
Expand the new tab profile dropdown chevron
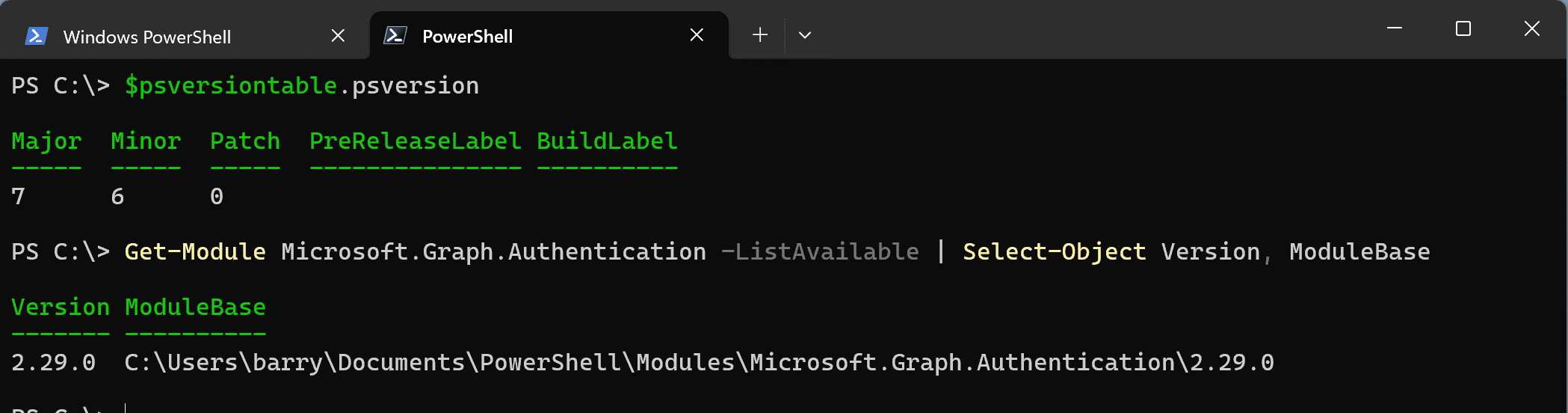click(x=805, y=35)
